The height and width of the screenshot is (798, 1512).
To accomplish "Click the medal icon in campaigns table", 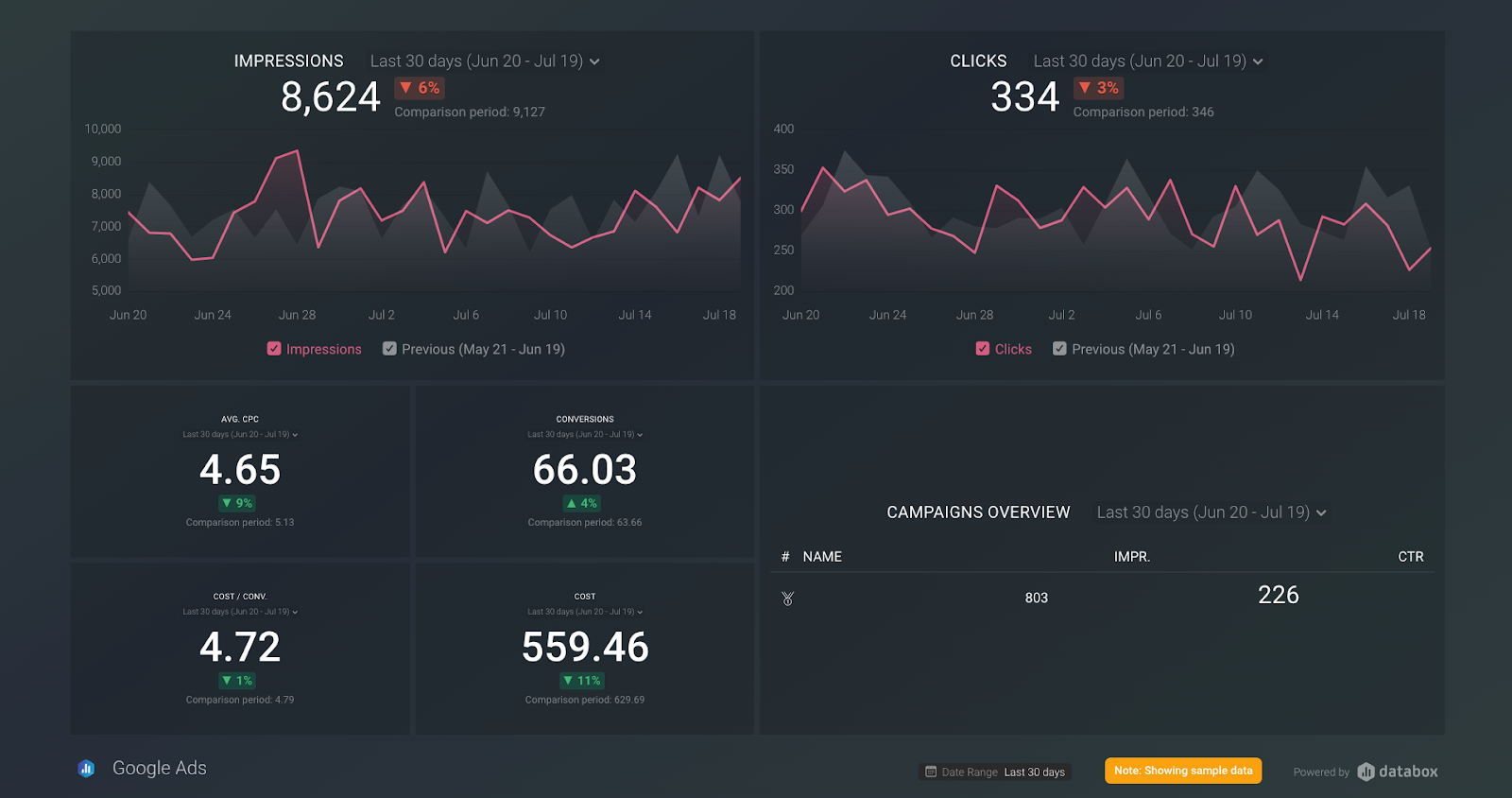I will point(787,598).
